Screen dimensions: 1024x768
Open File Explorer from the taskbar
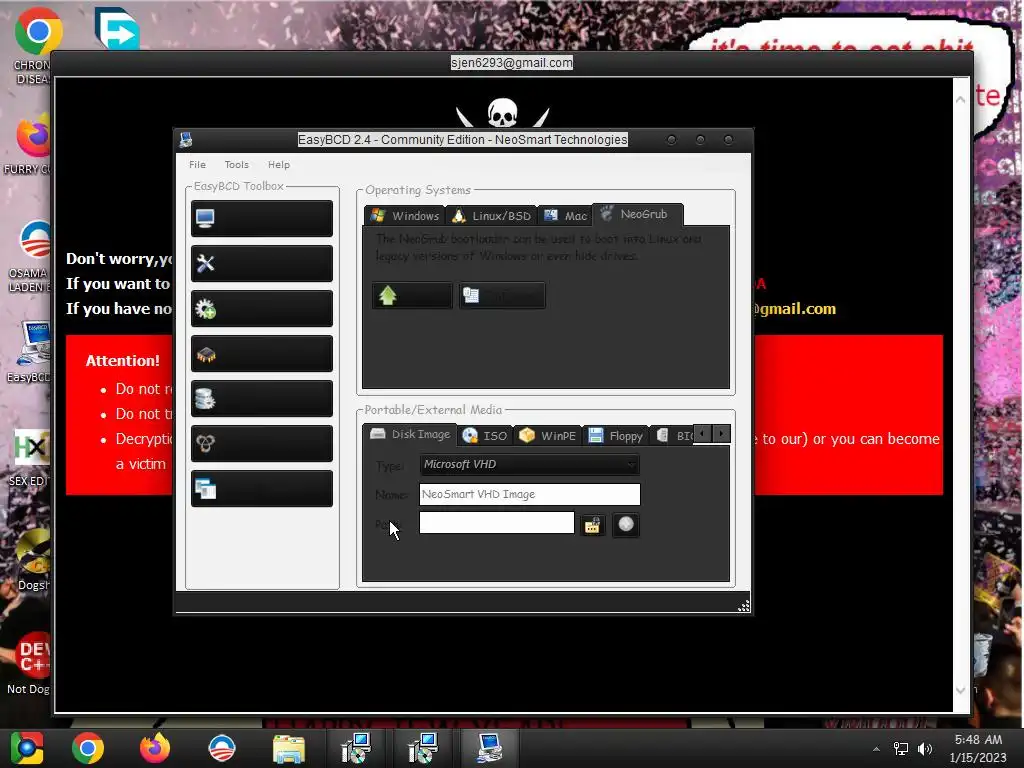pyautogui.click(x=289, y=748)
